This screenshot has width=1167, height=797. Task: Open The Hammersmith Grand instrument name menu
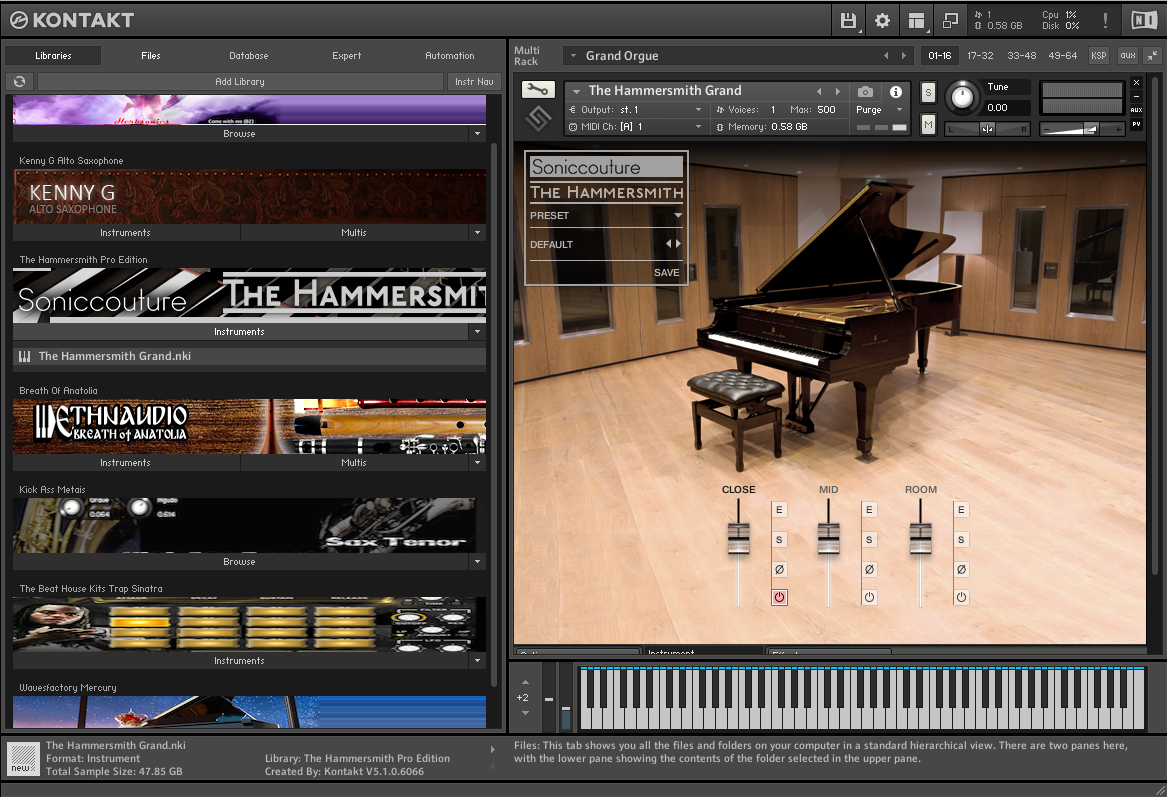pyautogui.click(x=577, y=91)
